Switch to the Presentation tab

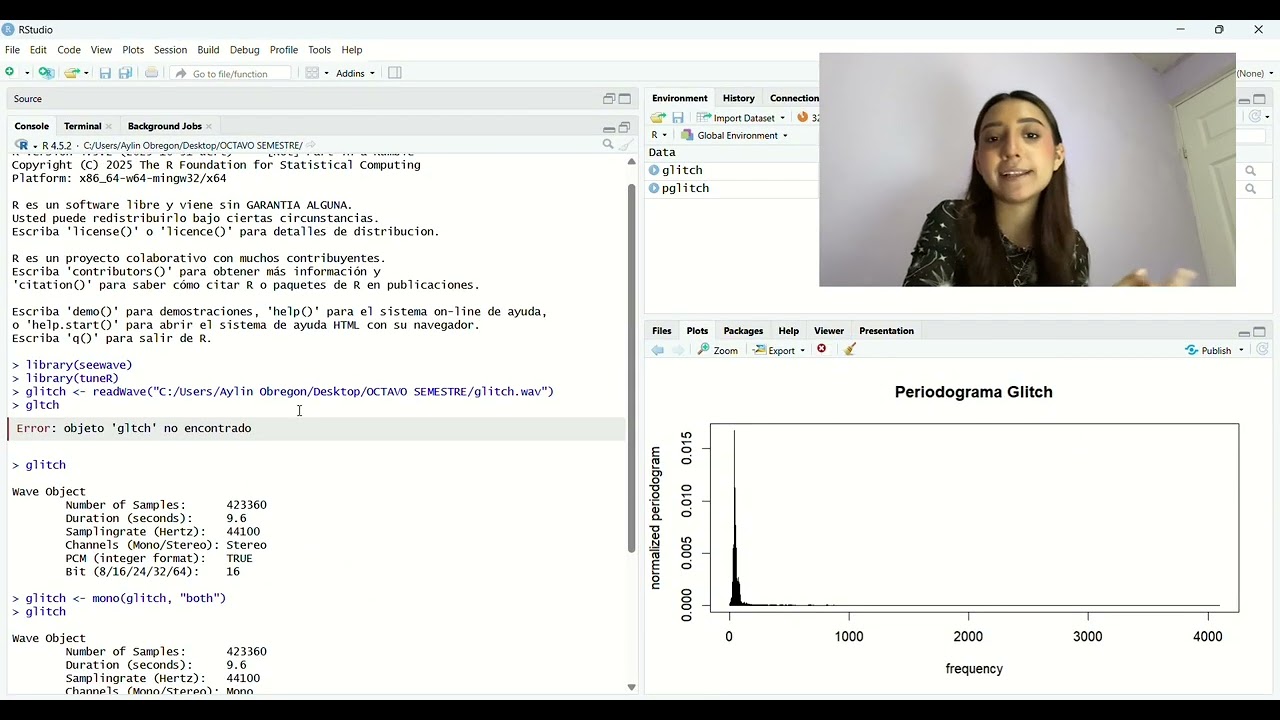click(886, 331)
